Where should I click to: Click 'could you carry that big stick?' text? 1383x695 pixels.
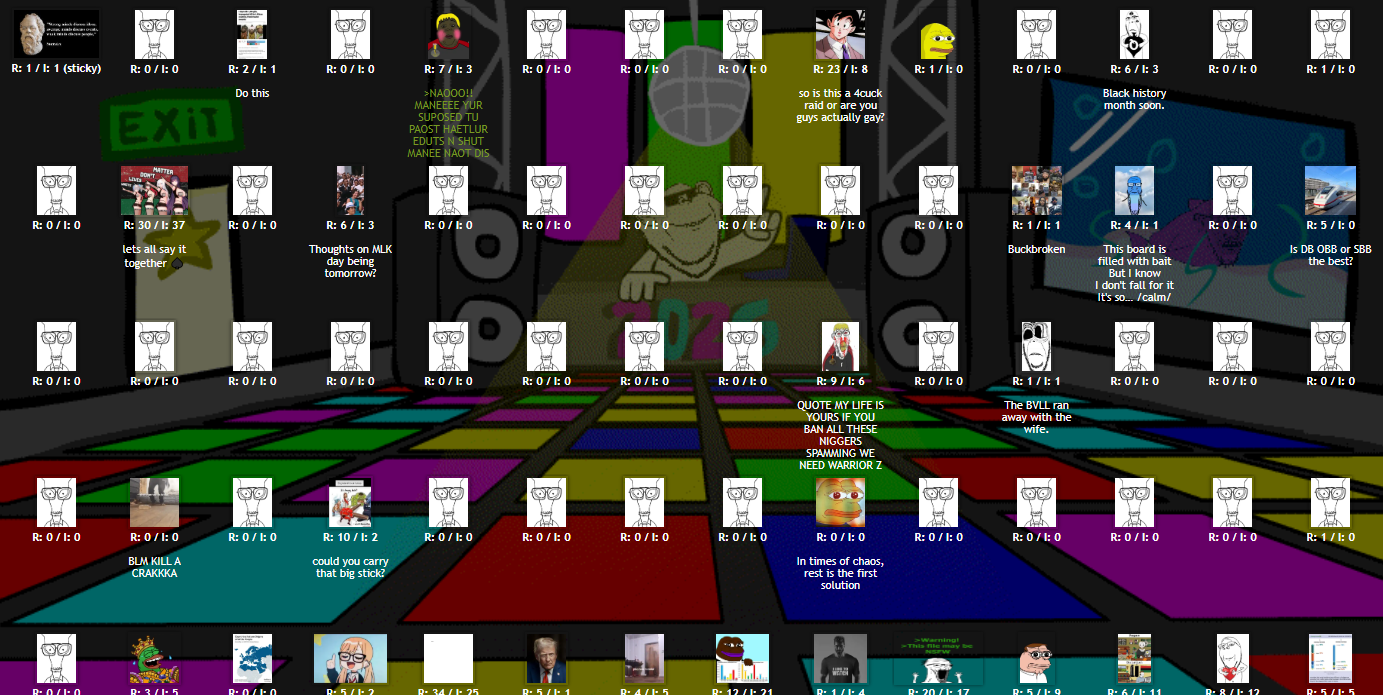pos(350,567)
